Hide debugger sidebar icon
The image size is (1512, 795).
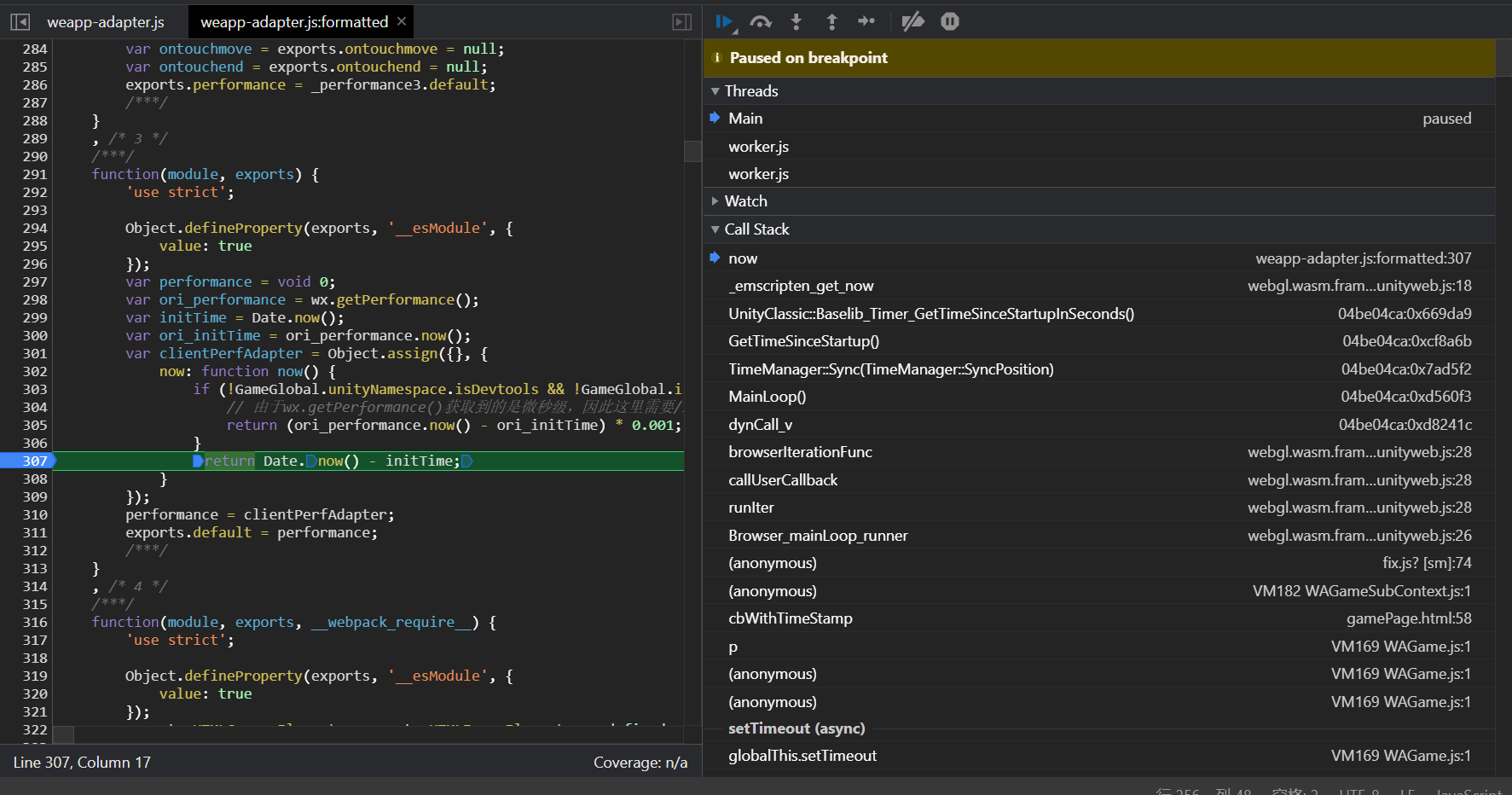681,22
